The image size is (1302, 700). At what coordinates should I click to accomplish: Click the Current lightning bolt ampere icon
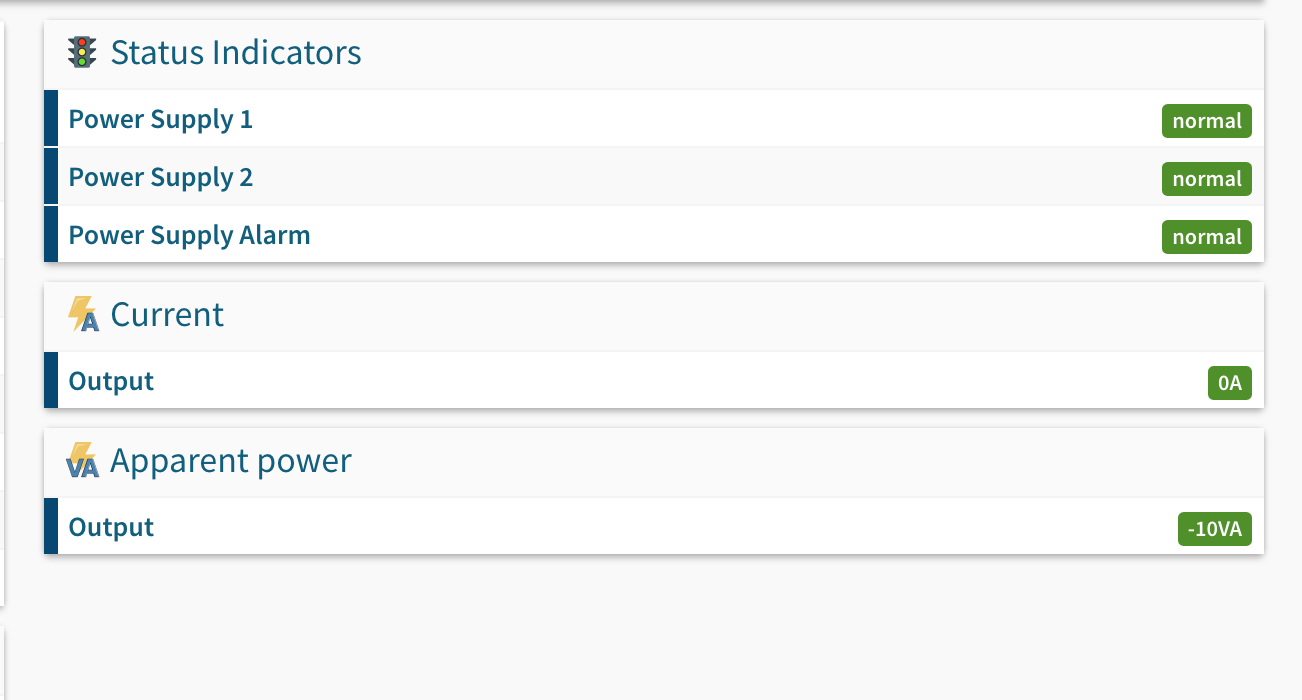(x=83, y=314)
